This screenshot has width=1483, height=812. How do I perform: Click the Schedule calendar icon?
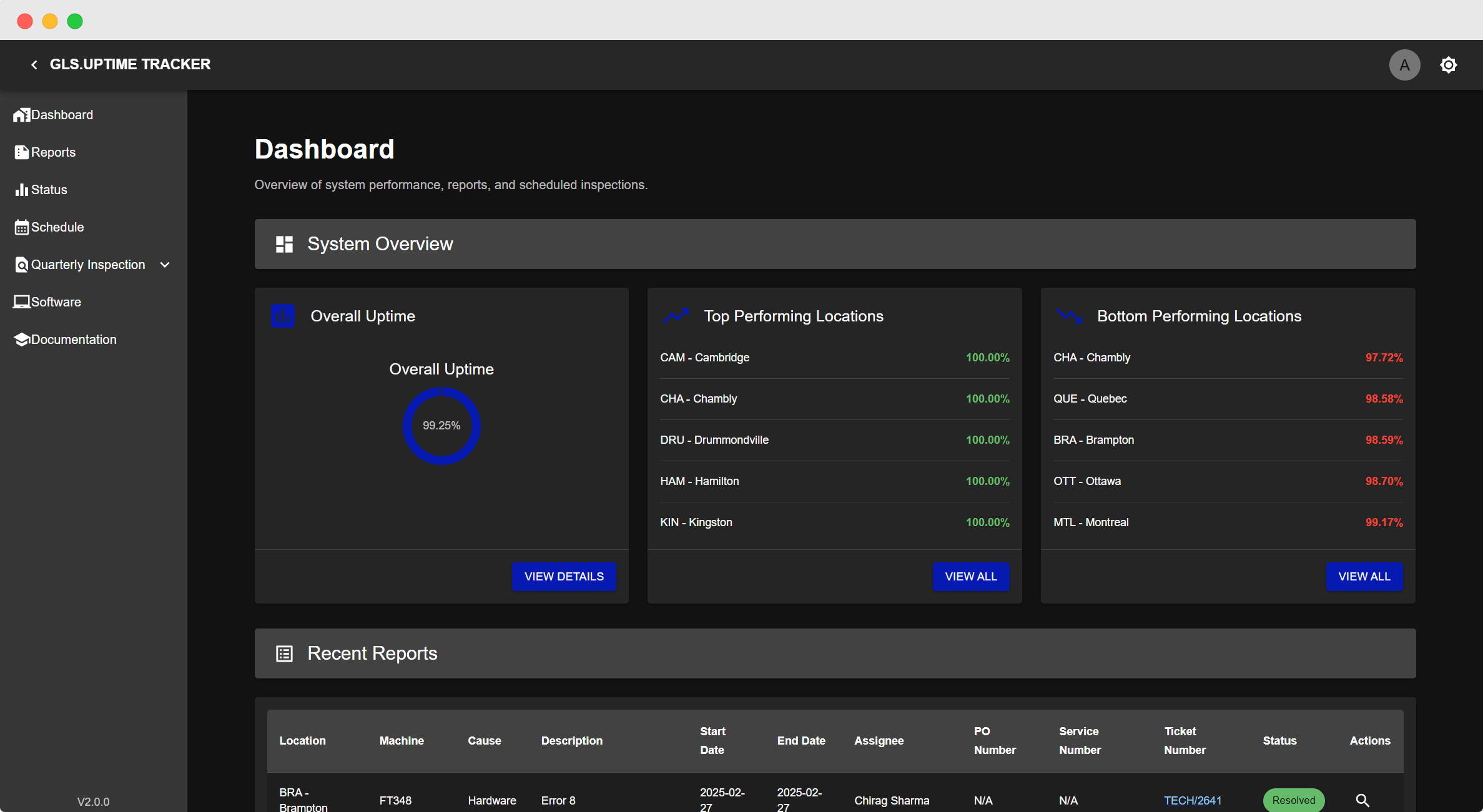pyautogui.click(x=21, y=227)
